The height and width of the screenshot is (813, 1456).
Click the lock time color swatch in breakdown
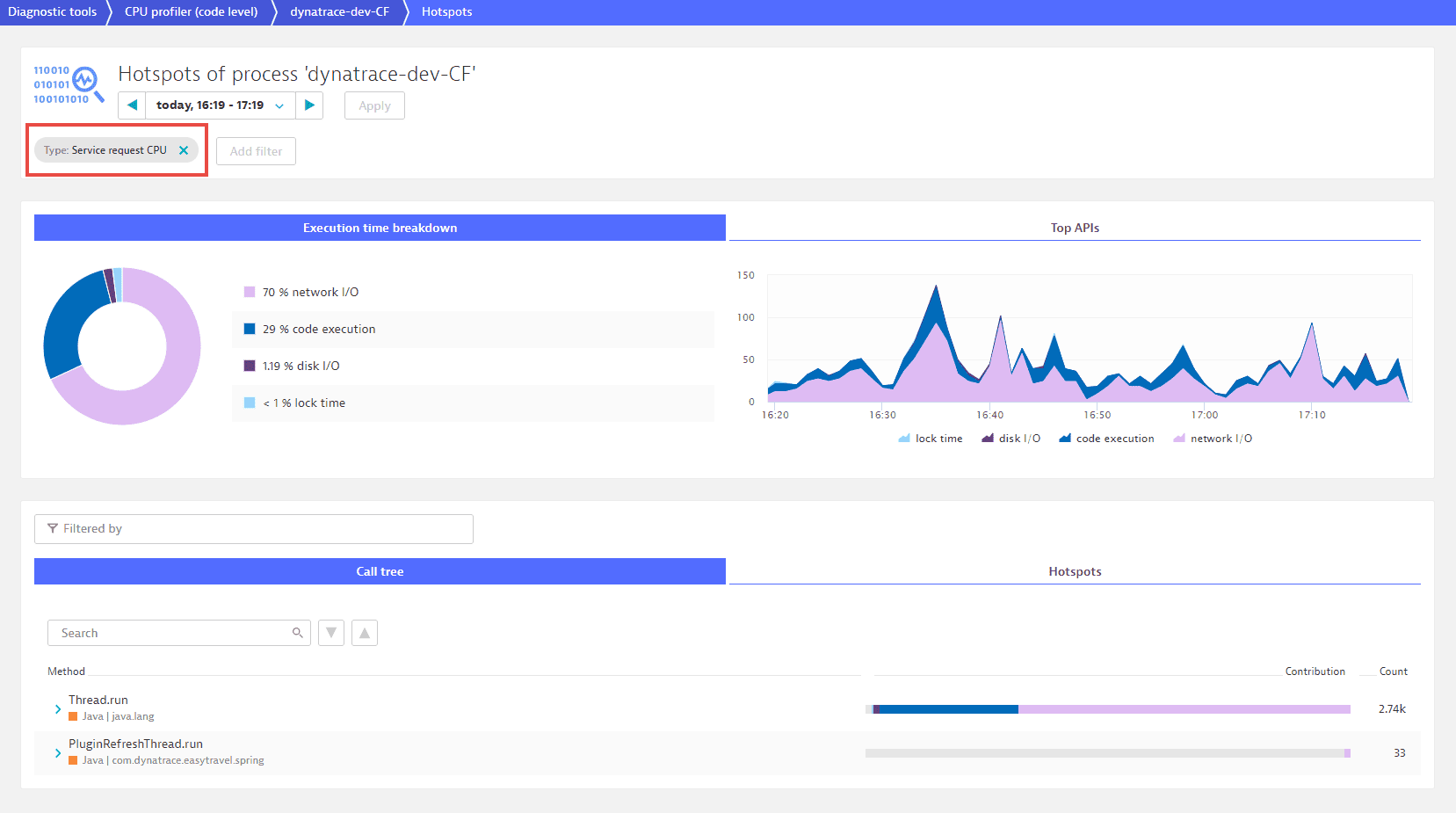[250, 403]
